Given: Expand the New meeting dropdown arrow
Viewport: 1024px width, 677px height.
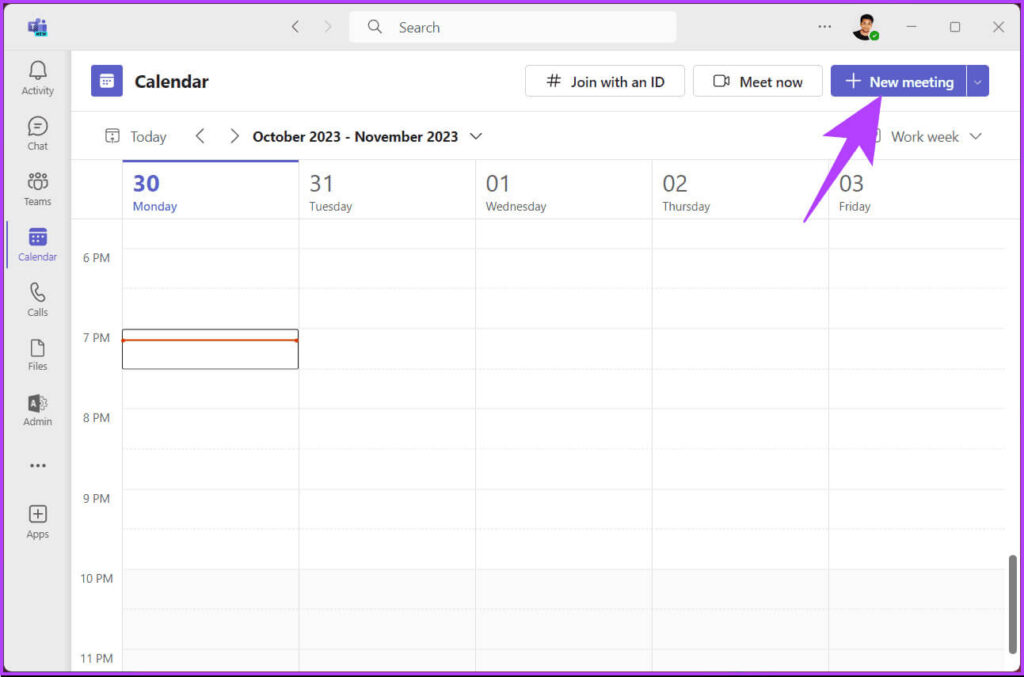Looking at the screenshot, I should point(978,81).
